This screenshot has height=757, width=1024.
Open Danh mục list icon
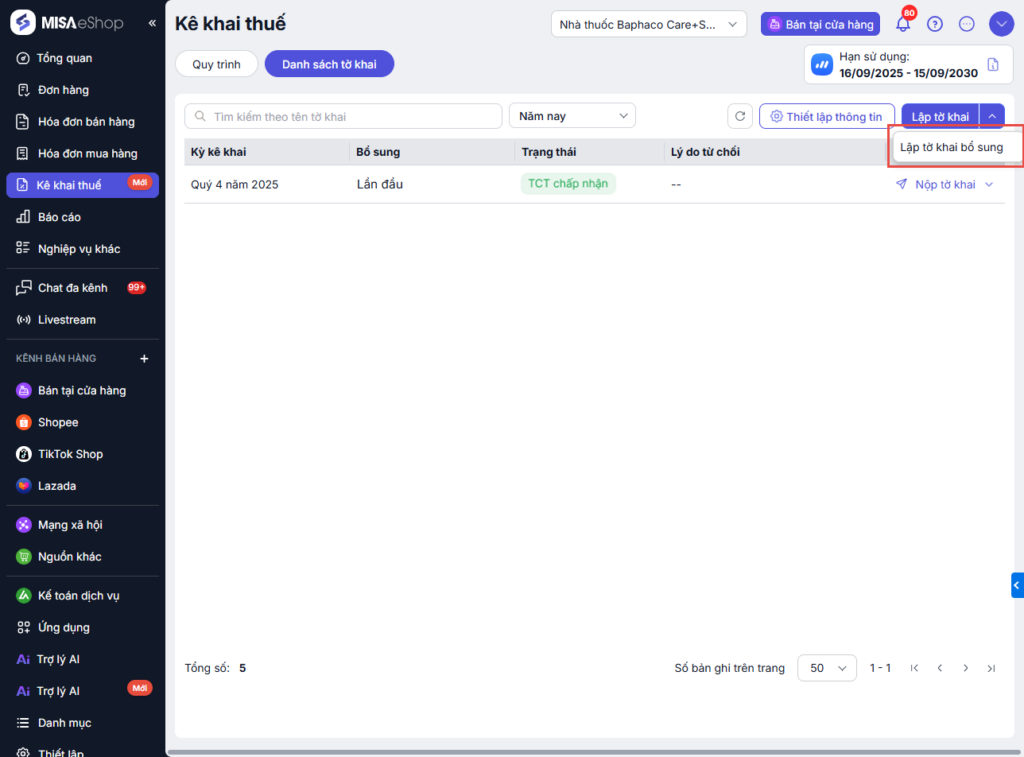coord(23,723)
